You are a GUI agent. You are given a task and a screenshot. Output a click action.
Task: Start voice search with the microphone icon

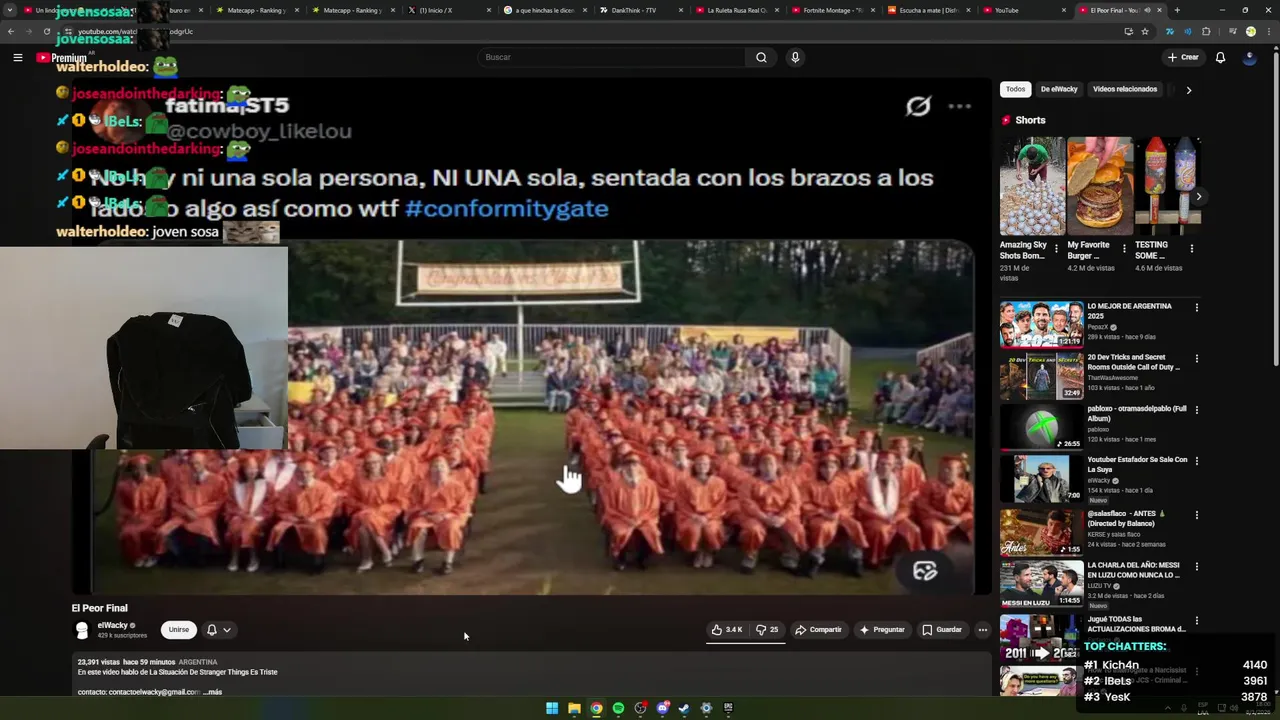coord(795,57)
